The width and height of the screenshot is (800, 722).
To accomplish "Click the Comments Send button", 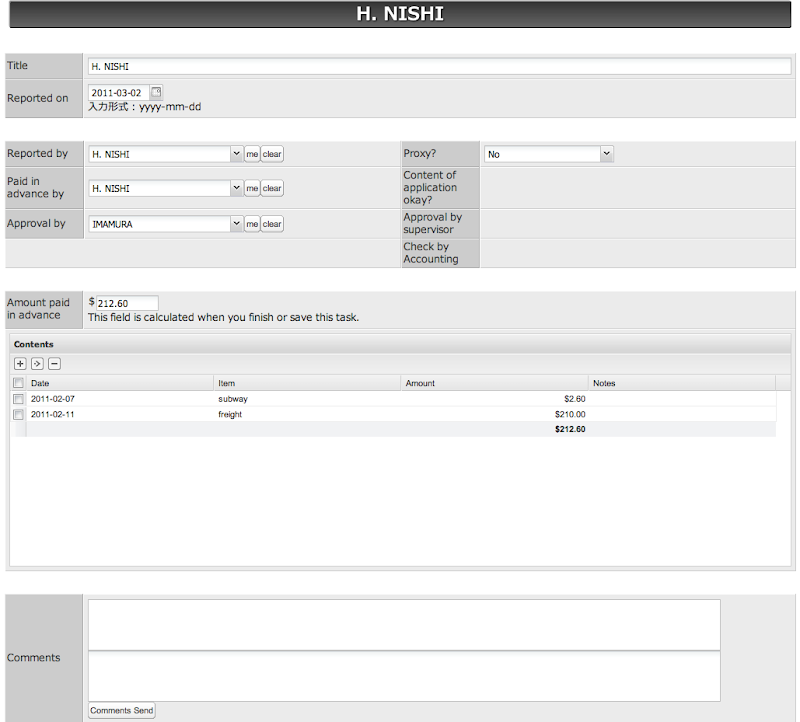I will click(121, 710).
